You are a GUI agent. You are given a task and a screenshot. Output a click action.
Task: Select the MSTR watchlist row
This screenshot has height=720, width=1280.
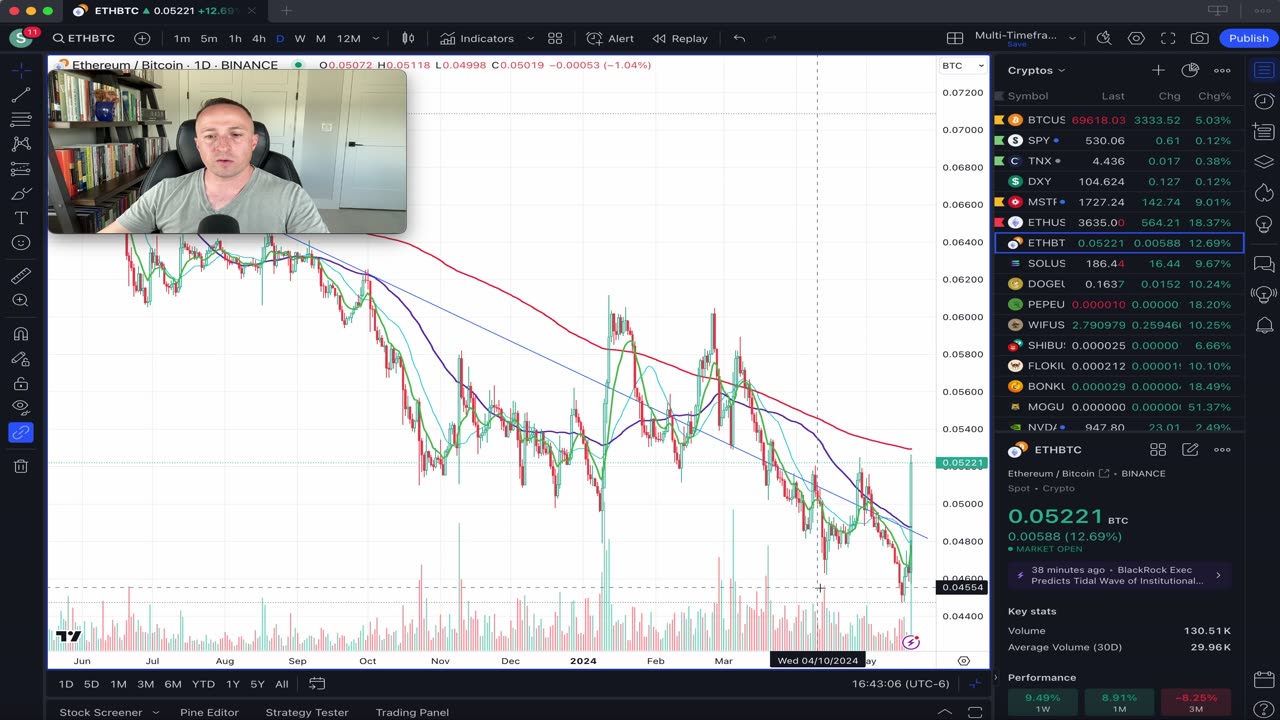click(x=1118, y=202)
